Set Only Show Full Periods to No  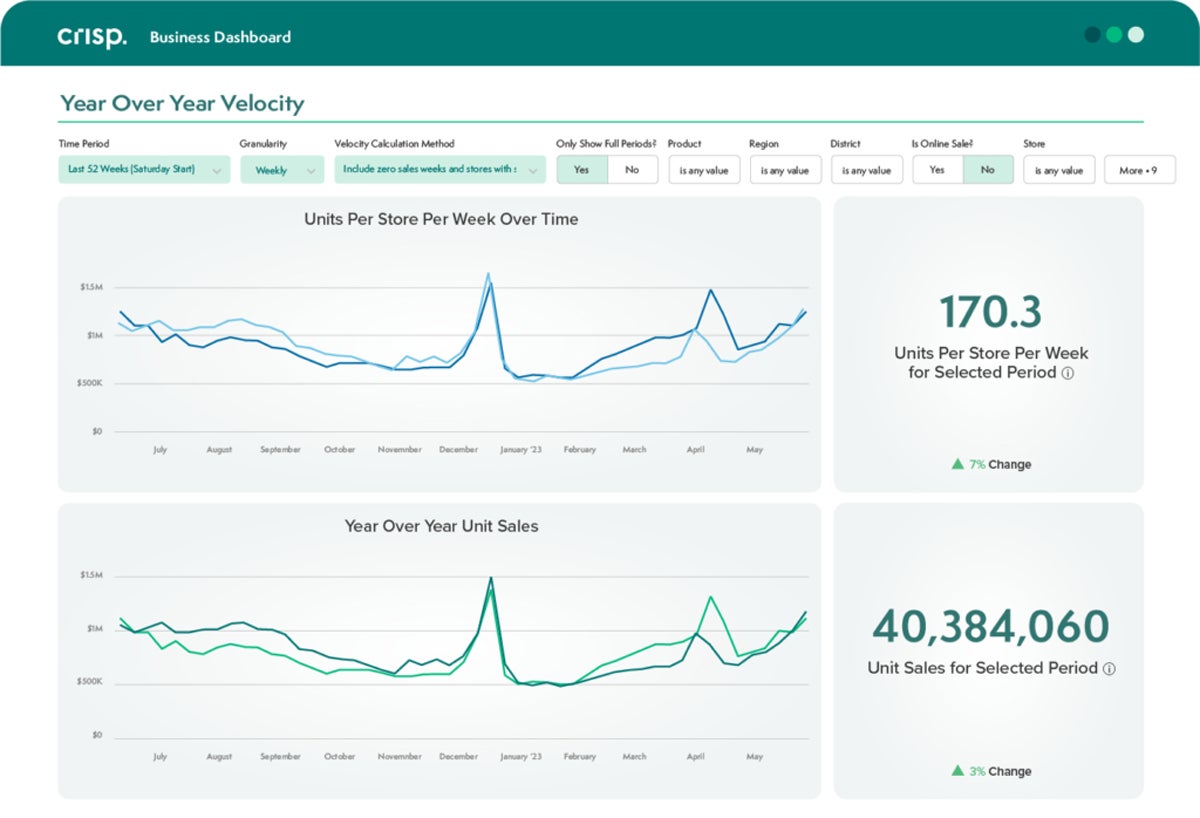(x=632, y=170)
